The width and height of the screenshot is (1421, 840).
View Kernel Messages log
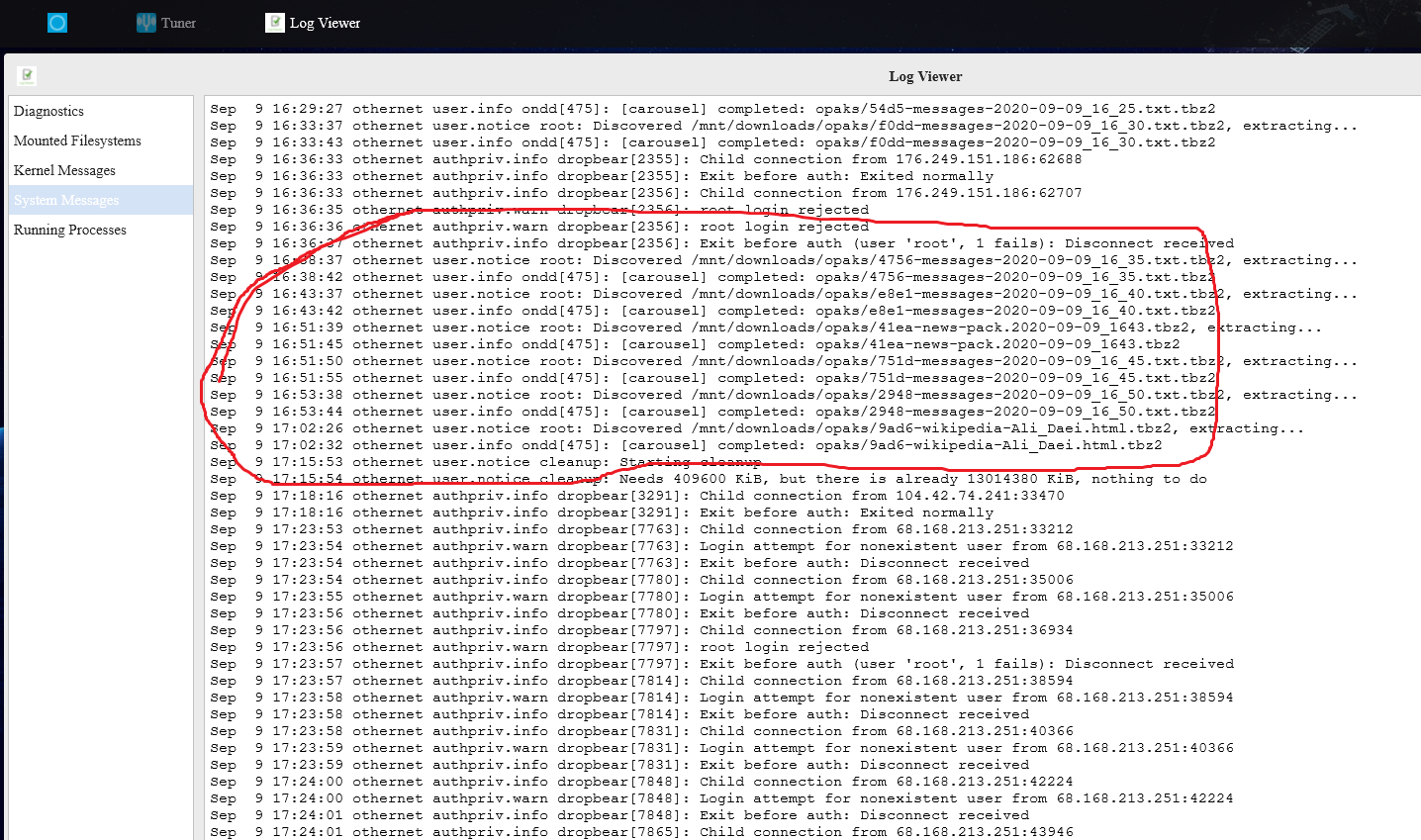(64, 170)
